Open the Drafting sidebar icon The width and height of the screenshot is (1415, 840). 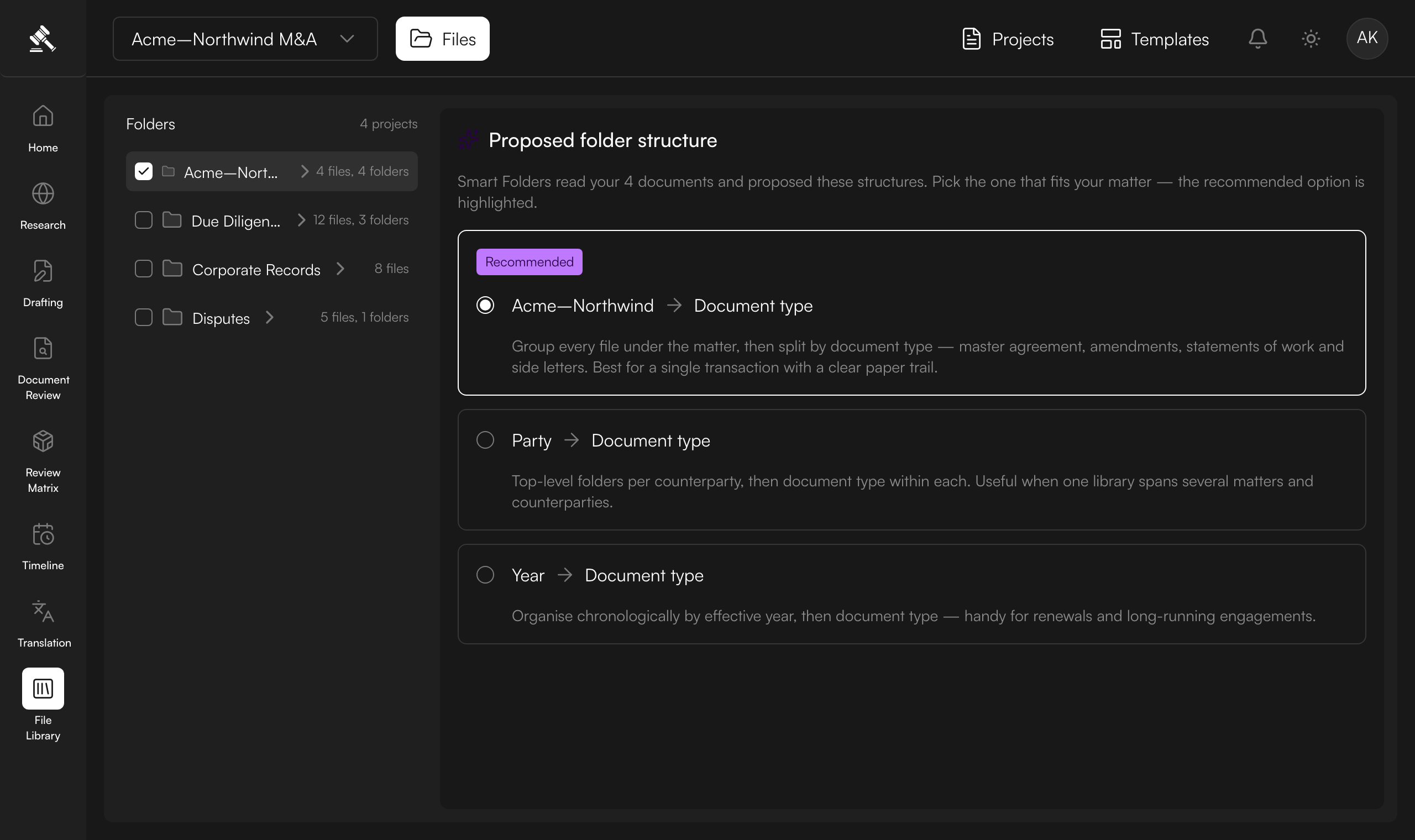(43, 271)
